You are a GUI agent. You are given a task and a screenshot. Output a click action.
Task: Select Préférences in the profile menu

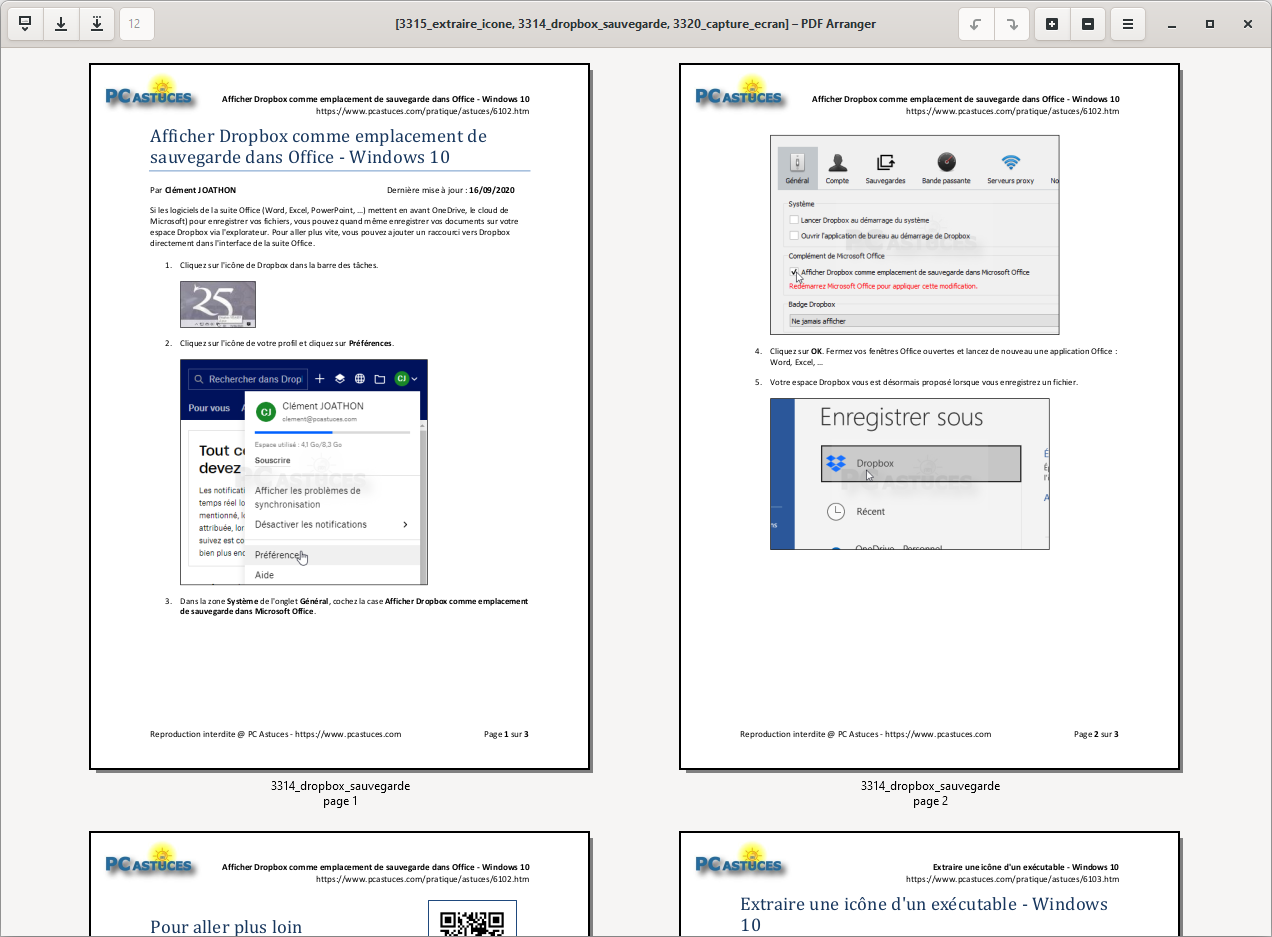[x=276, y=554]
